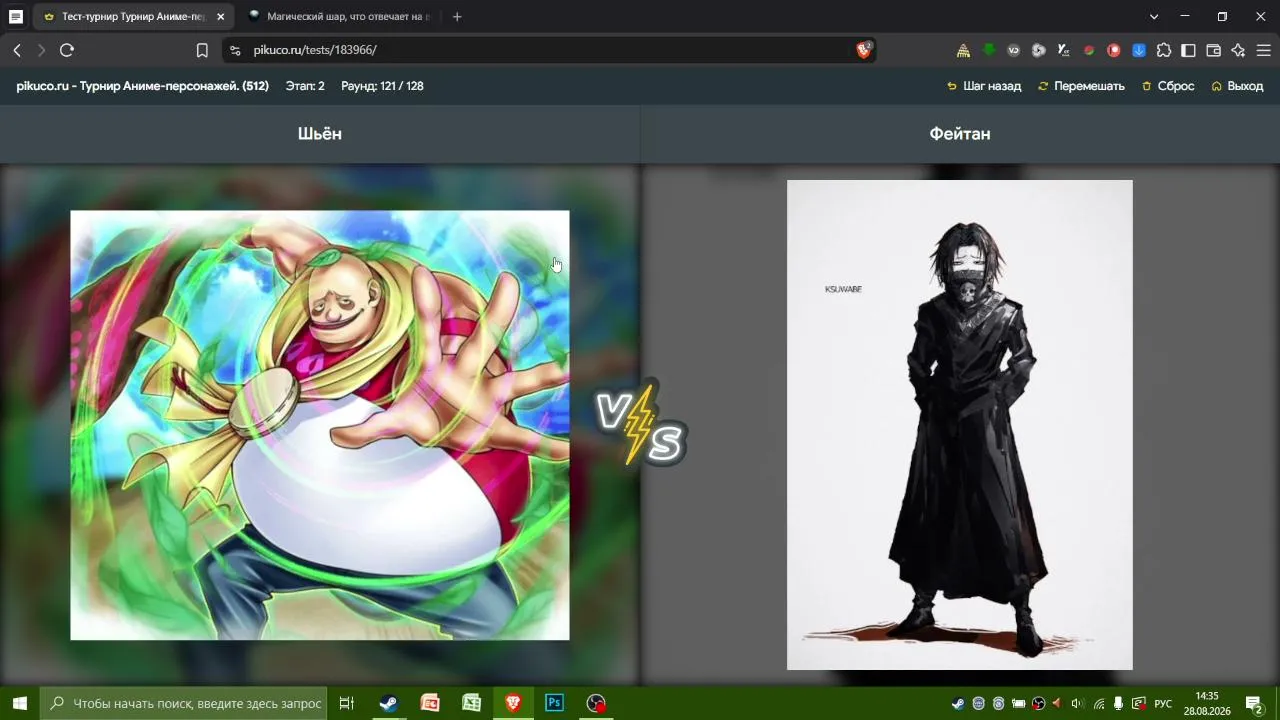1280x720 pixels.
Task: Reload the pikuco.ru page
Action: coord(67,50)
